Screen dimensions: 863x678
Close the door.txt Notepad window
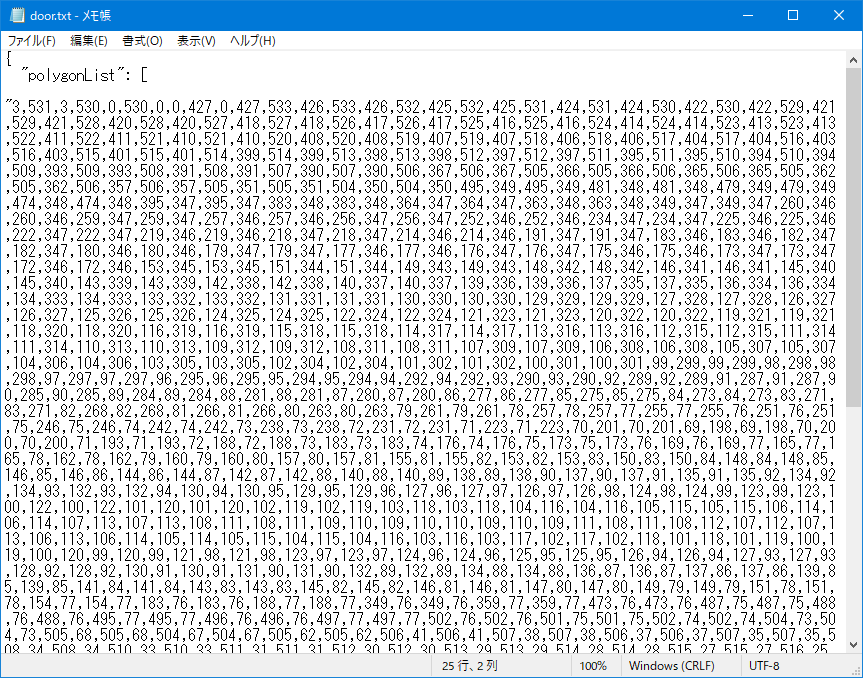pos(839,15)
